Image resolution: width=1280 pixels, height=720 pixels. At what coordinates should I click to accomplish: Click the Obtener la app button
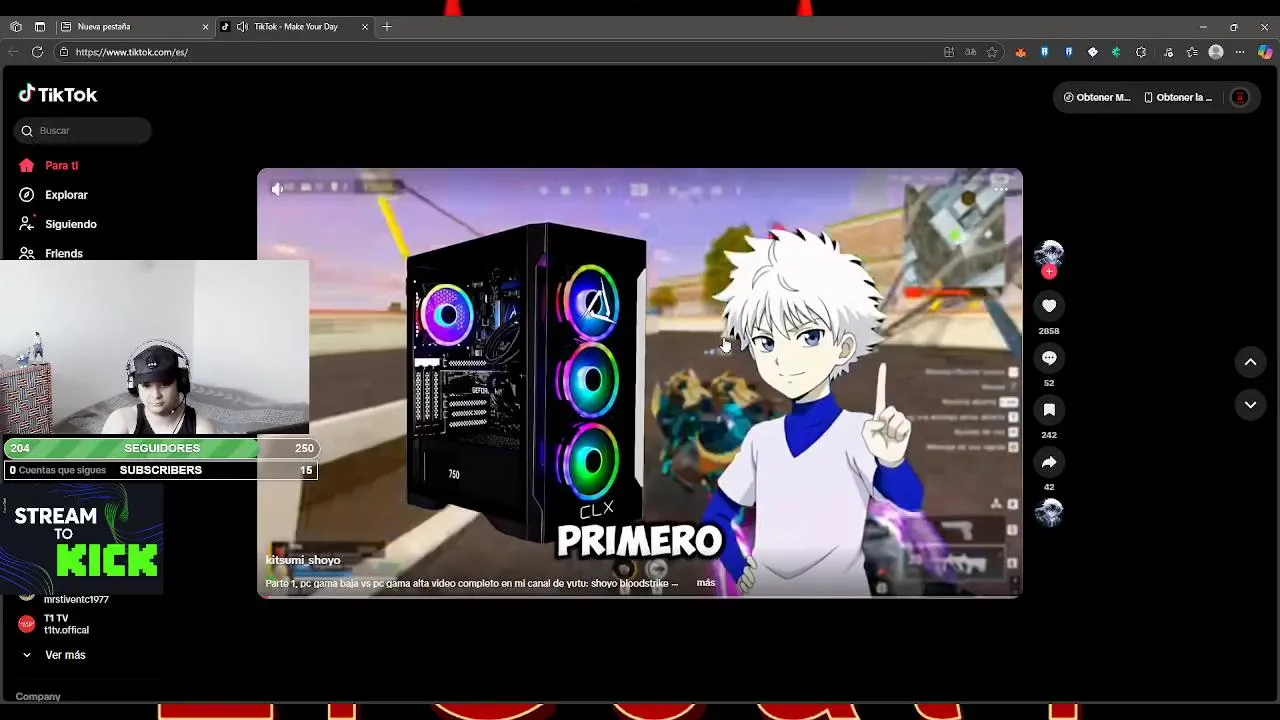click(x=1178, y=97)
